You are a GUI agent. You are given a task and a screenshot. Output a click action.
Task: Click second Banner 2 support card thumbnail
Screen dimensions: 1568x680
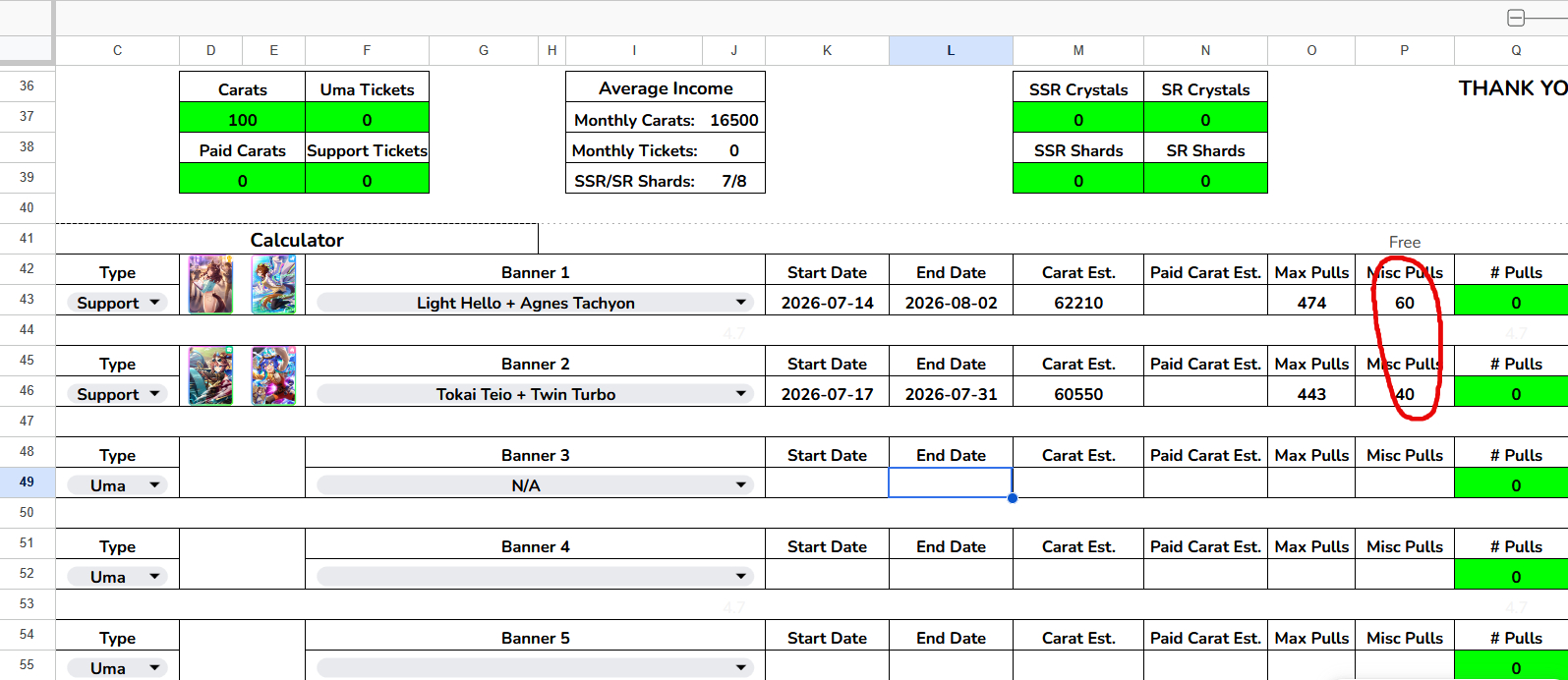click(273, 375)
